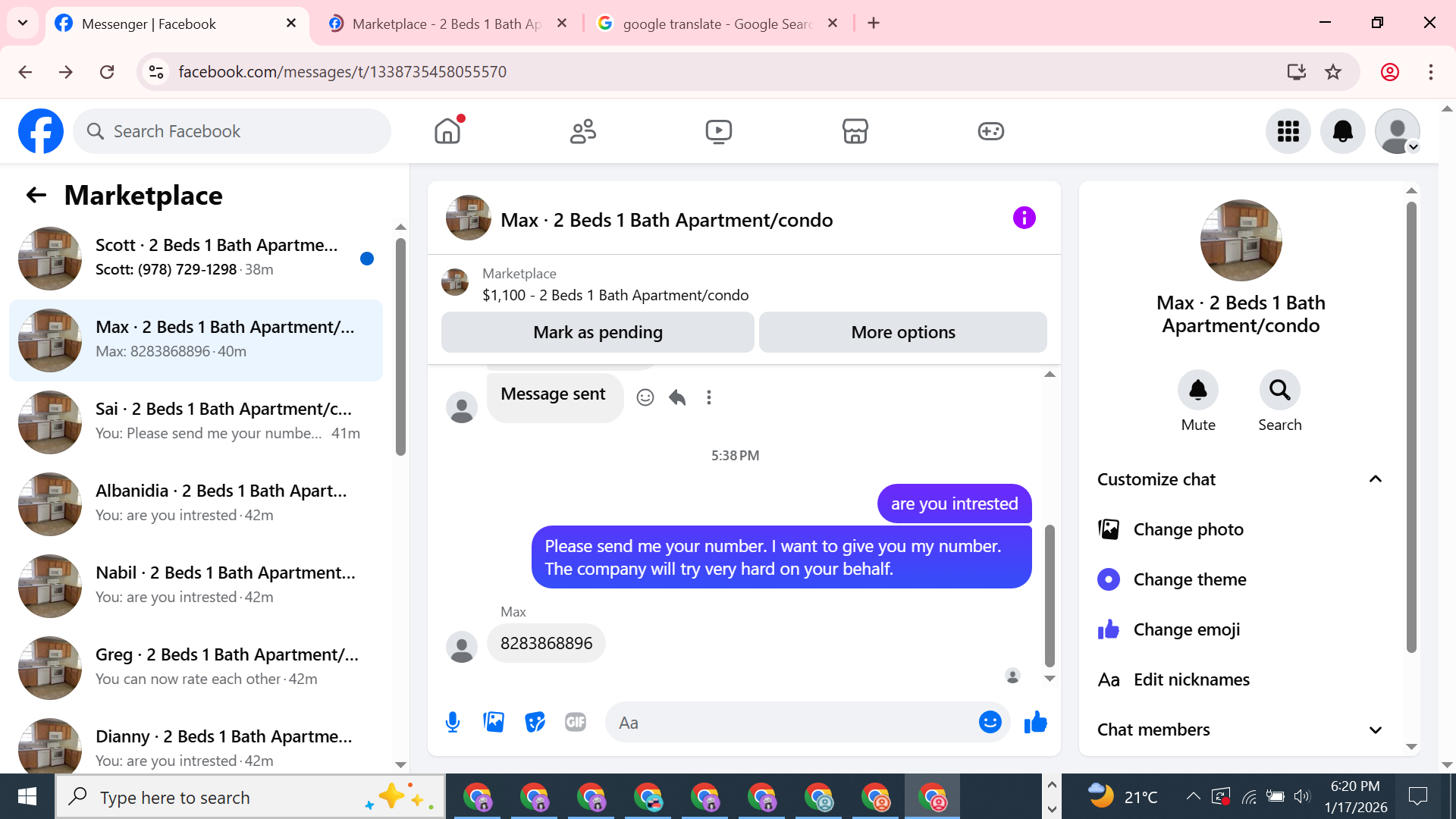Open the emoji picker in message box
This screenshot has height=819, width=1456.
tap(990, 722)
